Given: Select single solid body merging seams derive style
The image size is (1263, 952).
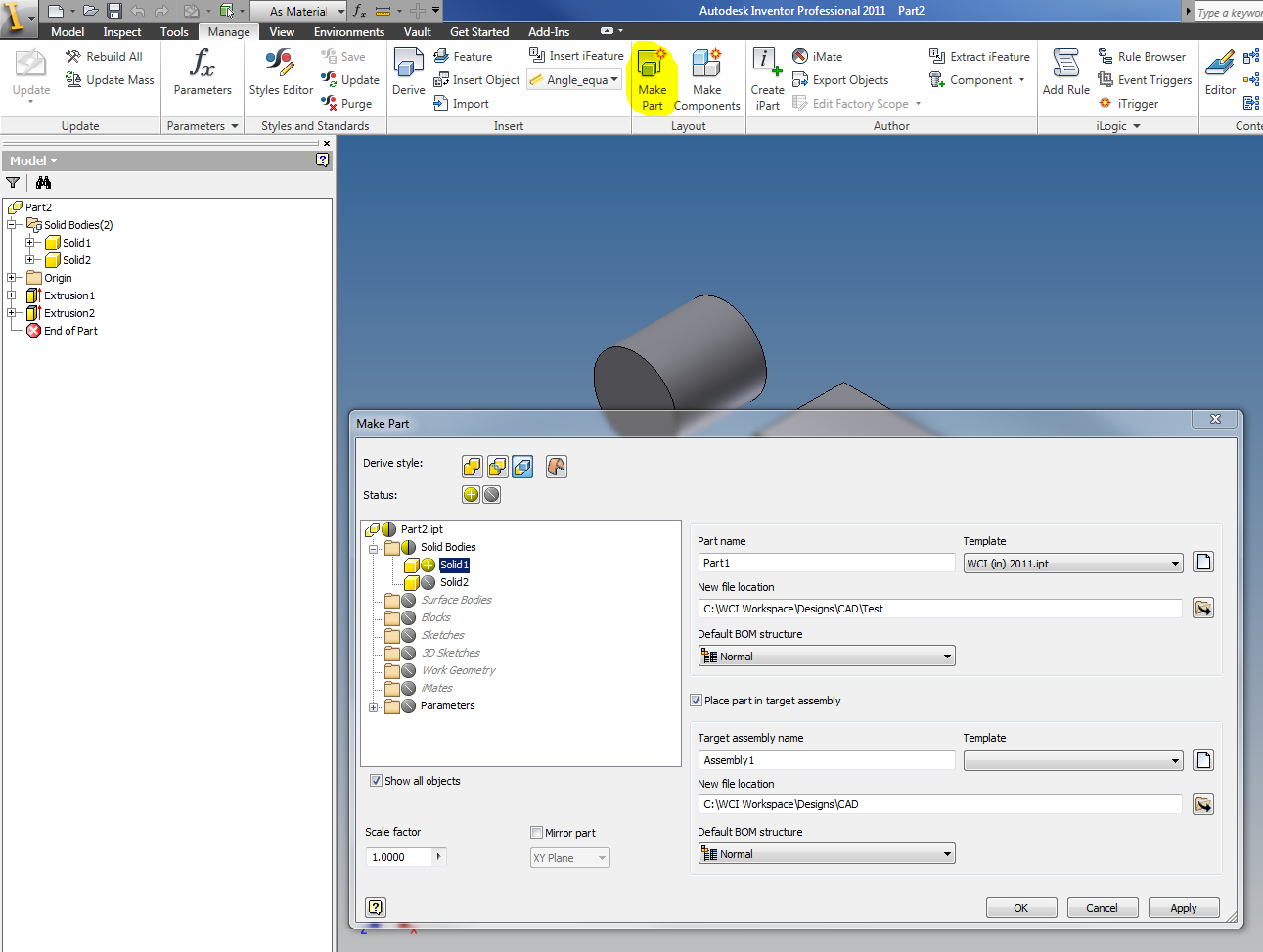Looking at the screenshot, I should (x=473, y=467).
